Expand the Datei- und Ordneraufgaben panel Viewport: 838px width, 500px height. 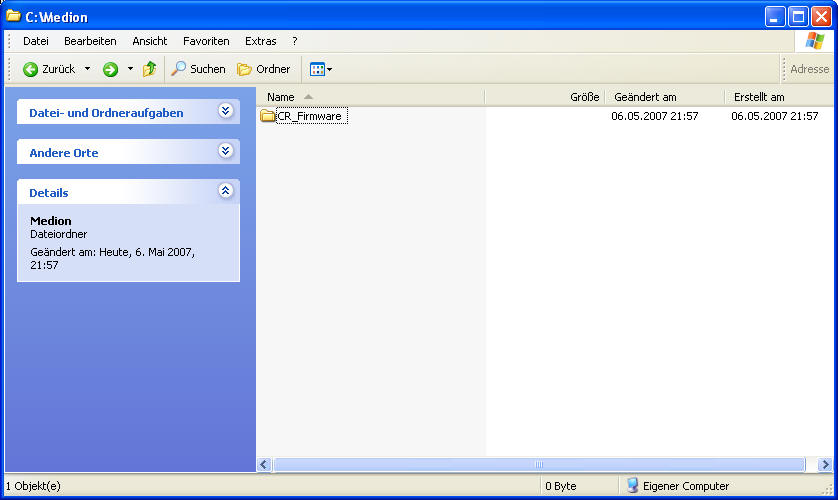click(226, 111)
